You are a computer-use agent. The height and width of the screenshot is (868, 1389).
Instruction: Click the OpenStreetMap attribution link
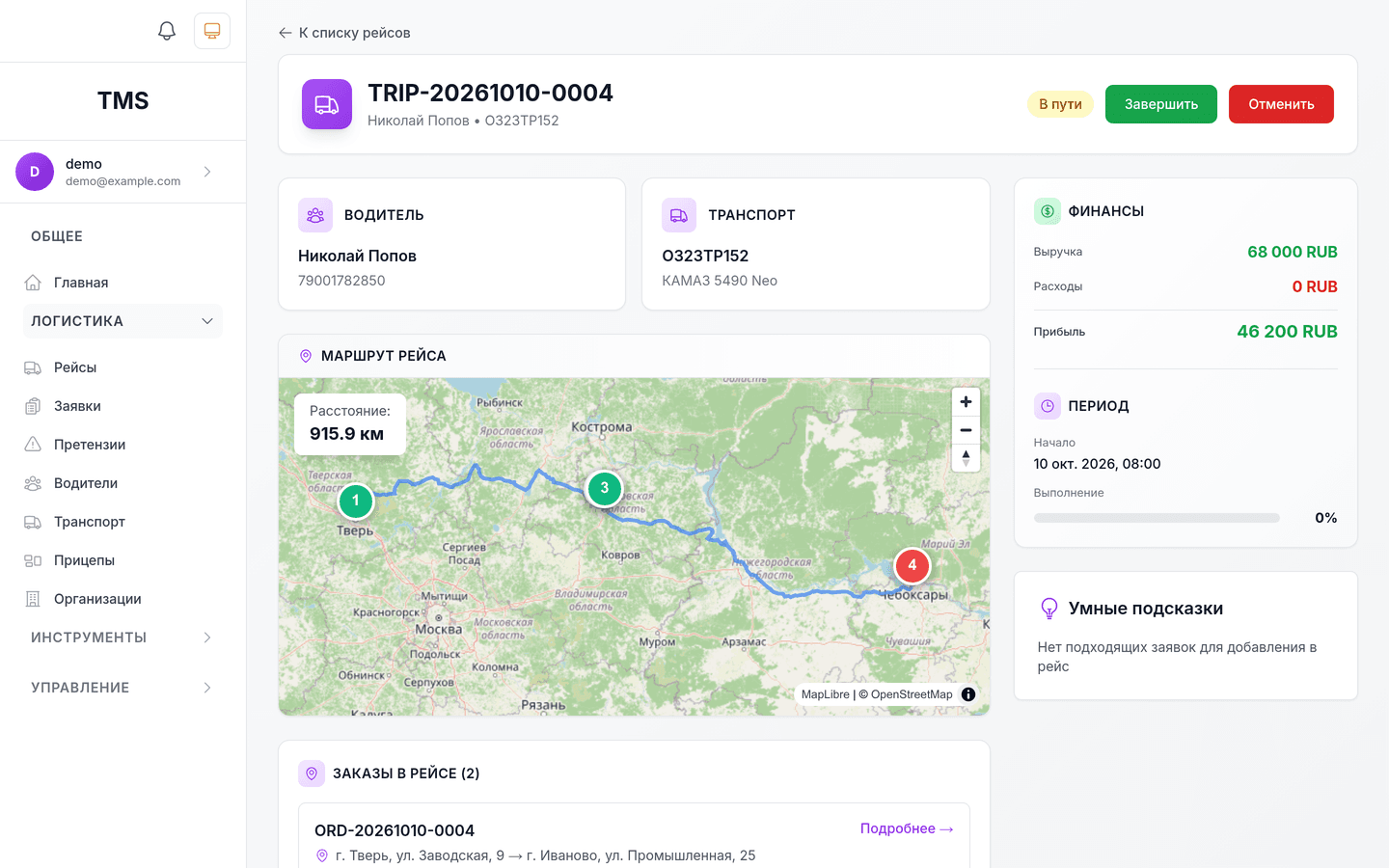pyautogui.click(x=912, y=694)
